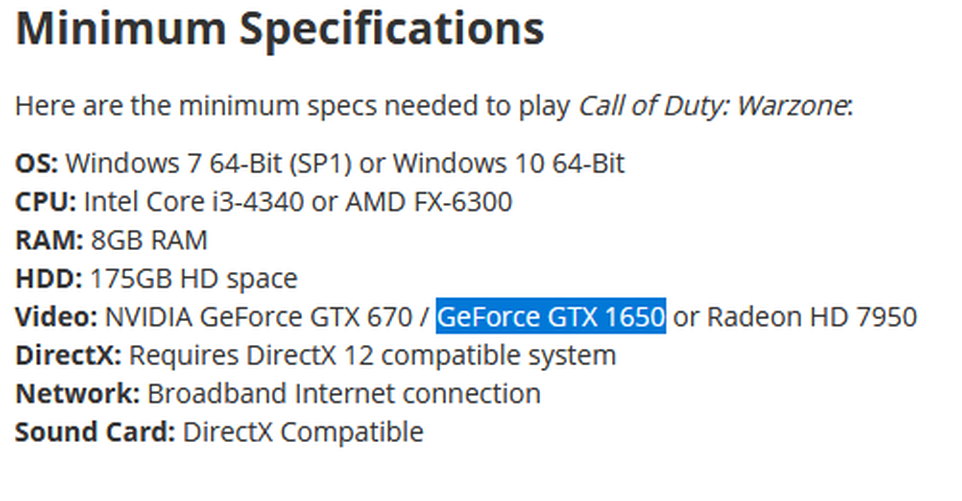Click the Broadband Internet connection text

point(344,393)
